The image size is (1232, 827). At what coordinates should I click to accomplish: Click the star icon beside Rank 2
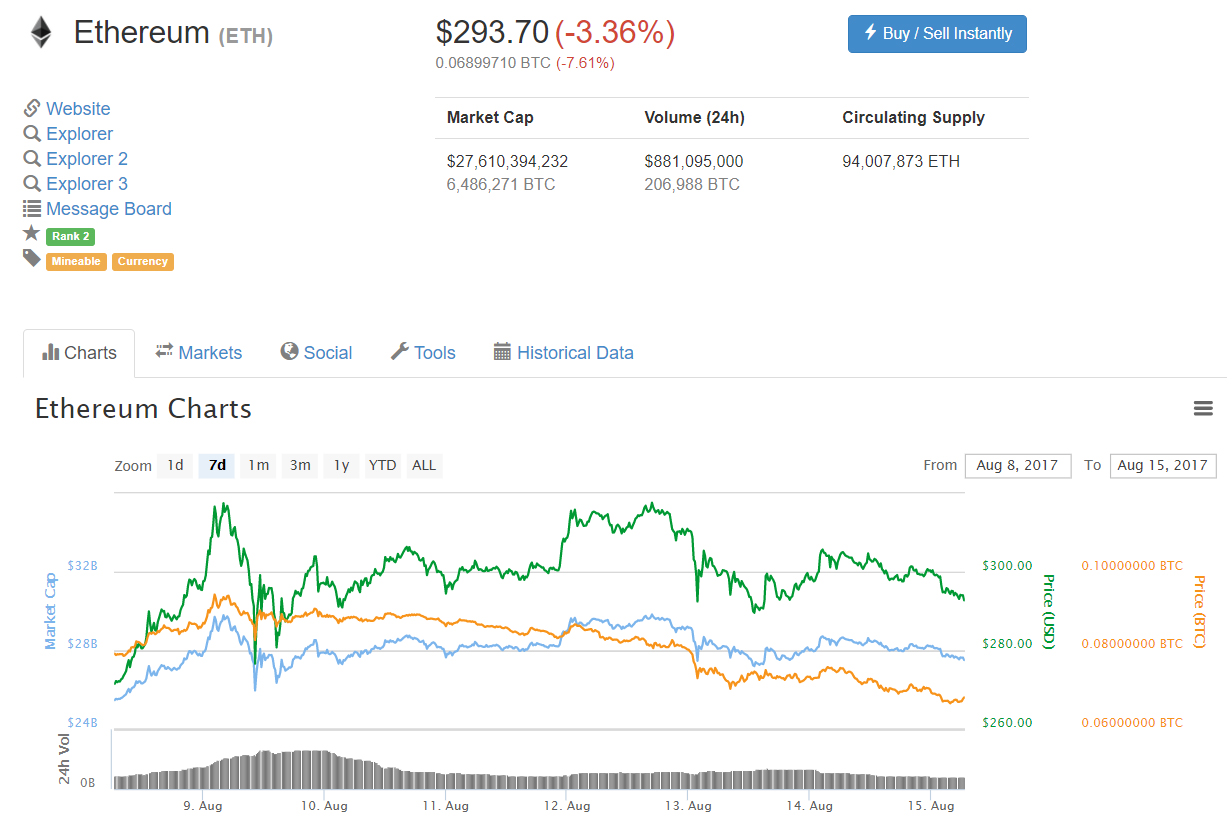(x=32, y=234)
